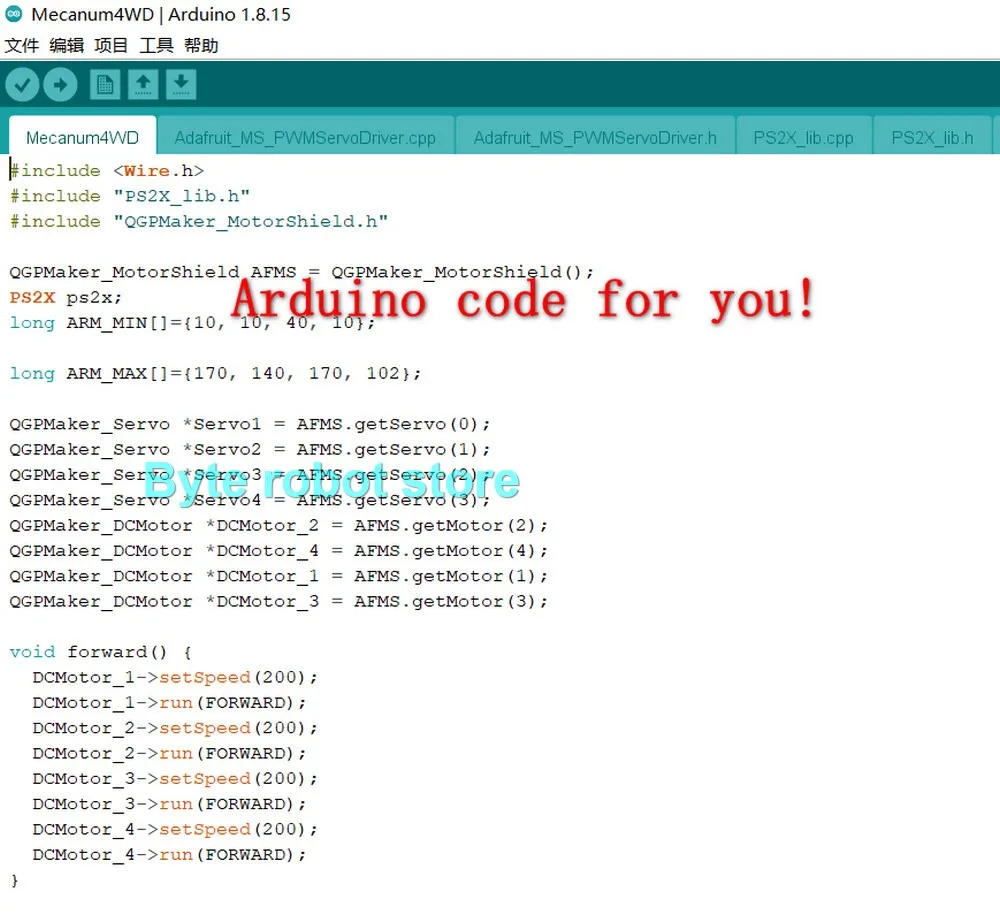Open the 文件 menu
1000x915 pixels.
pos(22,45)
